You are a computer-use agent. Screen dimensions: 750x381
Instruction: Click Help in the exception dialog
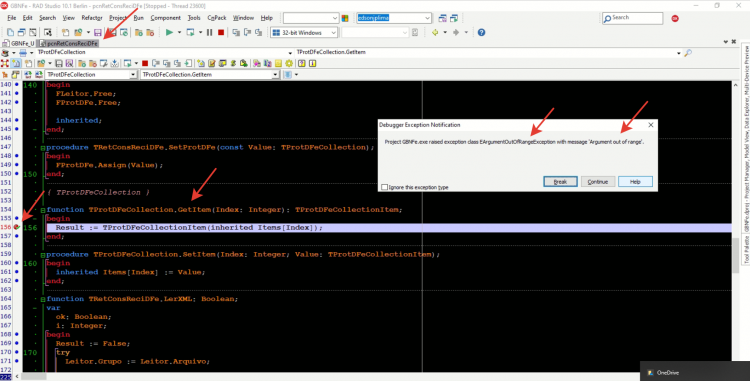635,182
